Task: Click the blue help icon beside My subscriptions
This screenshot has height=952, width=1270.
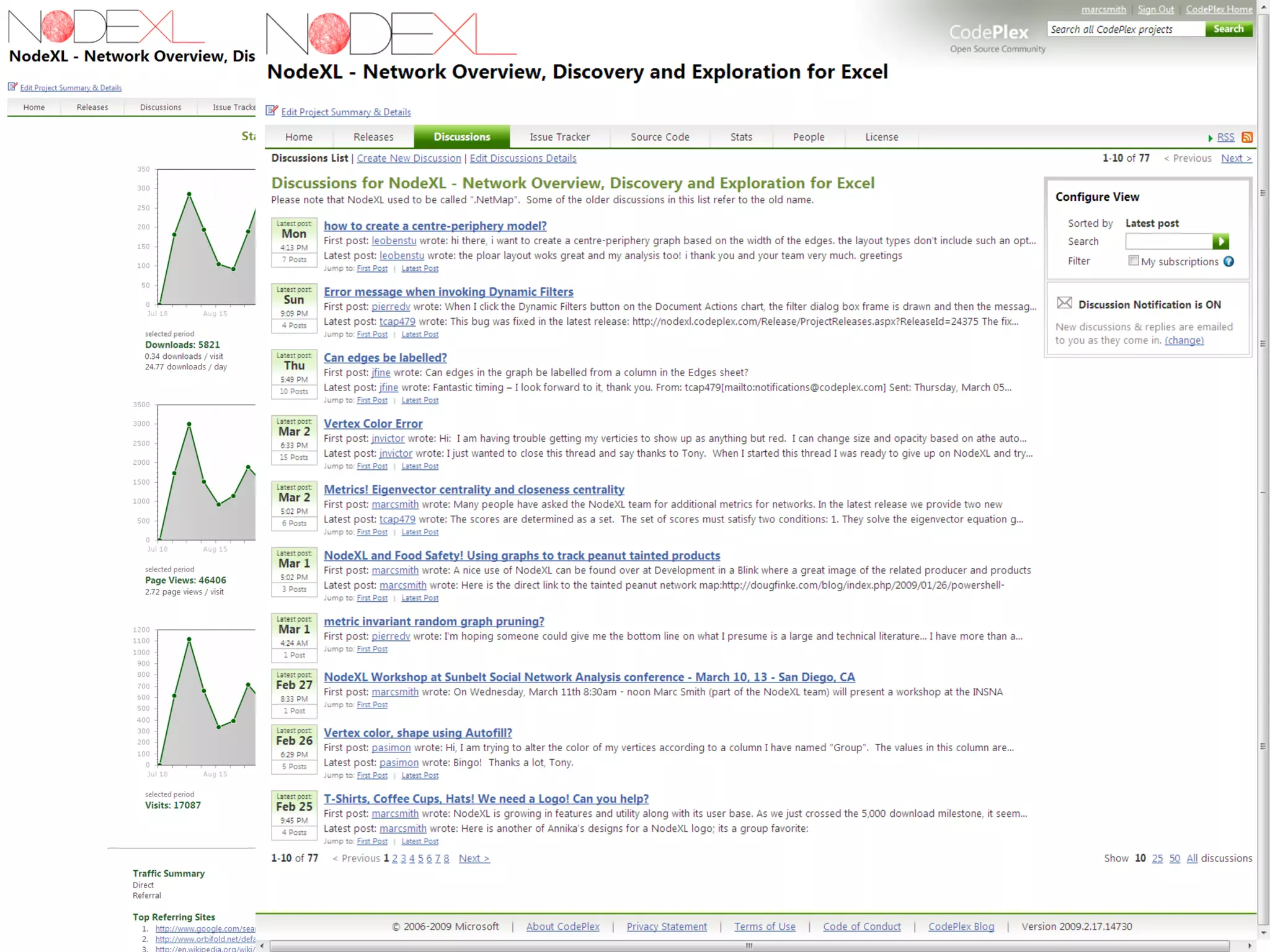Action: tap(1228, 262)
